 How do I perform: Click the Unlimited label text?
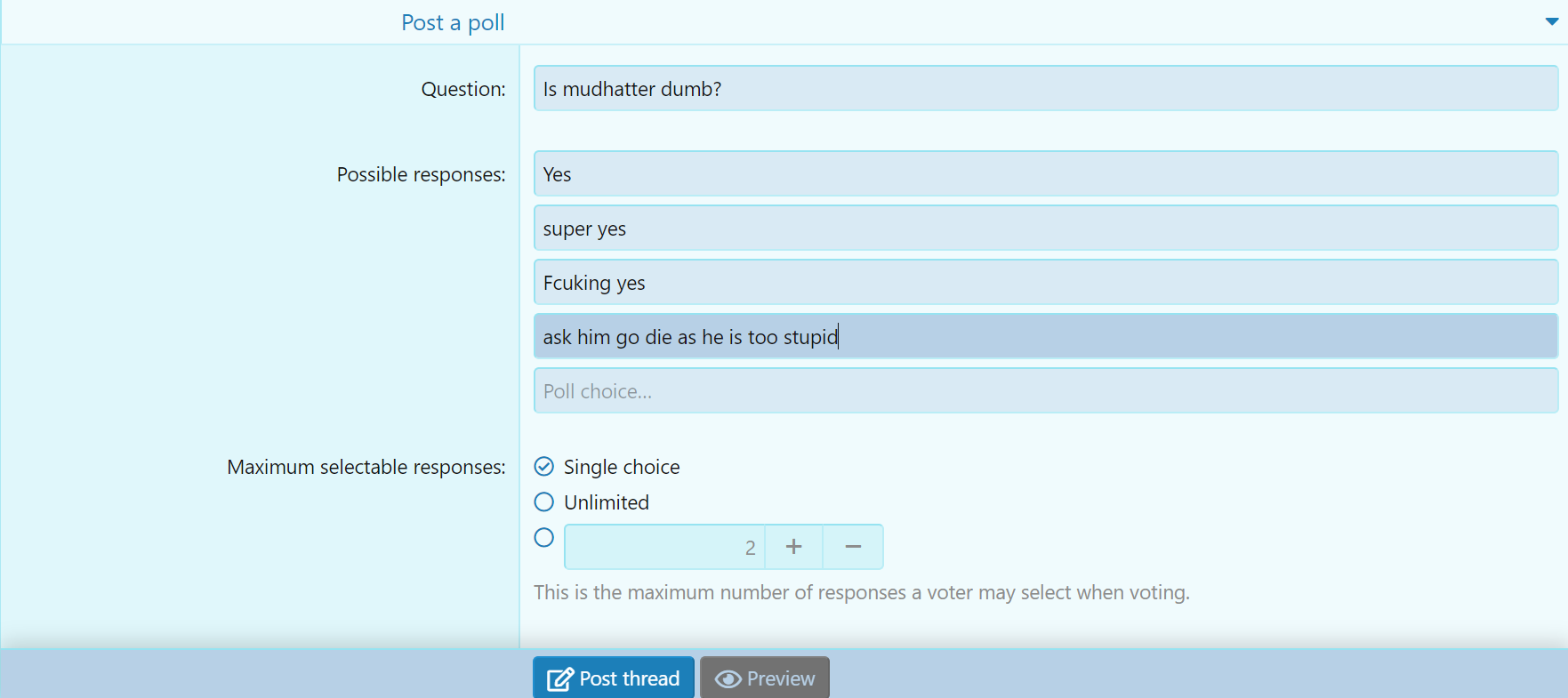[607, 502]
